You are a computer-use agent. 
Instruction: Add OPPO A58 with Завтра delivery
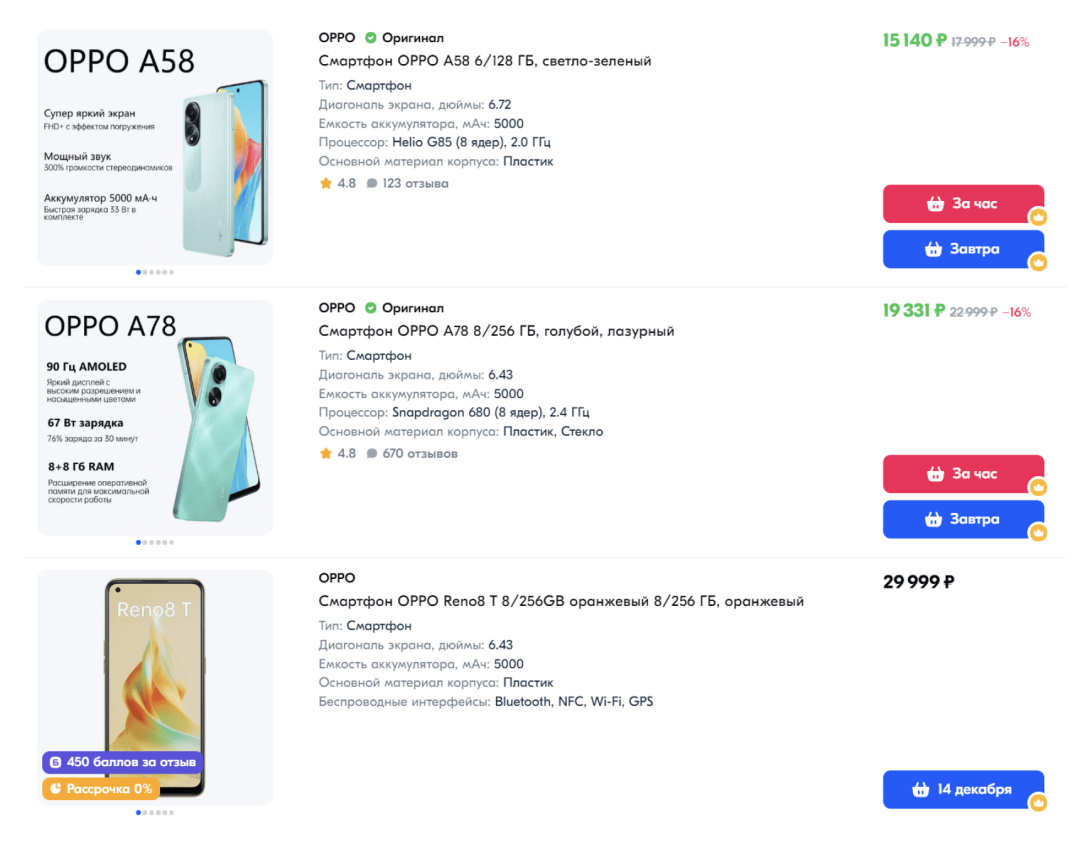[x=962, y=249]
